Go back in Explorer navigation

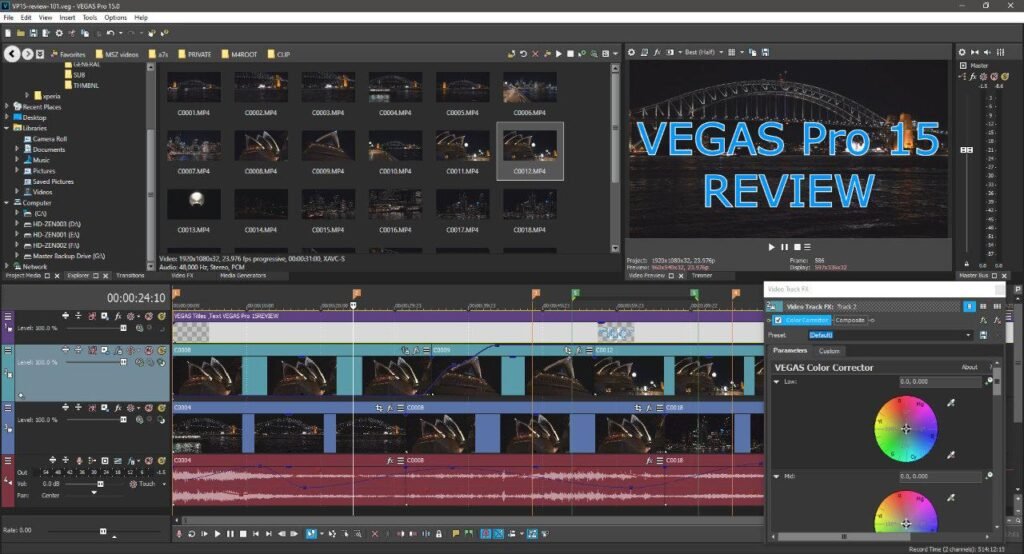[x=12, y=54]
